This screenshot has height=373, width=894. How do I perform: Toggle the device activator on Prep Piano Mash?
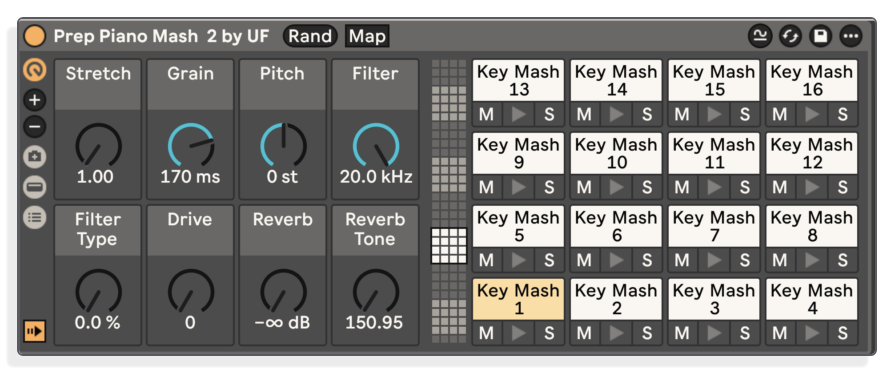coord(34,36)
